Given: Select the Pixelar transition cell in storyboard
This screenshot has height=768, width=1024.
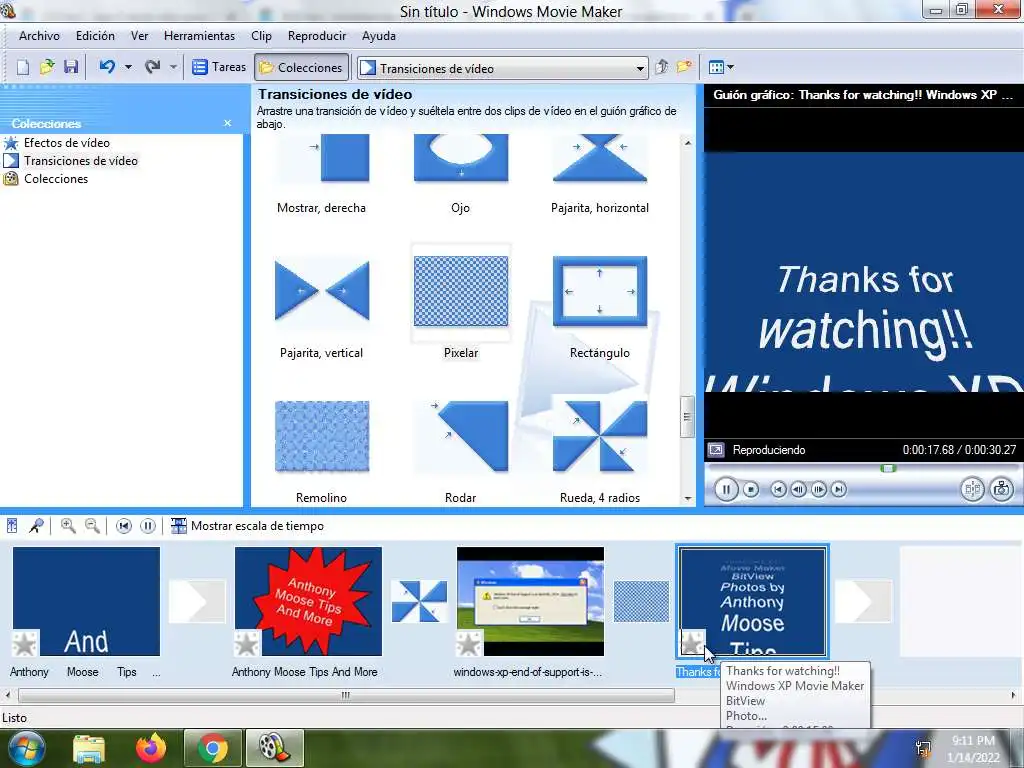Looking at the screenshot, I should click(641, 601).
